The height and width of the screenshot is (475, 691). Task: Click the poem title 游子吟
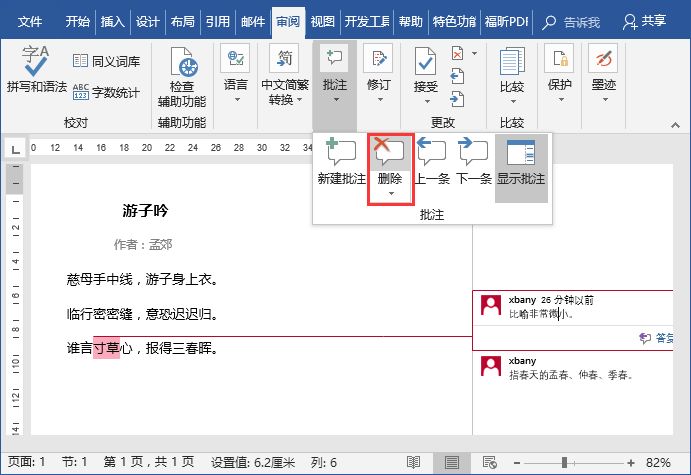[x=145, y=211]
